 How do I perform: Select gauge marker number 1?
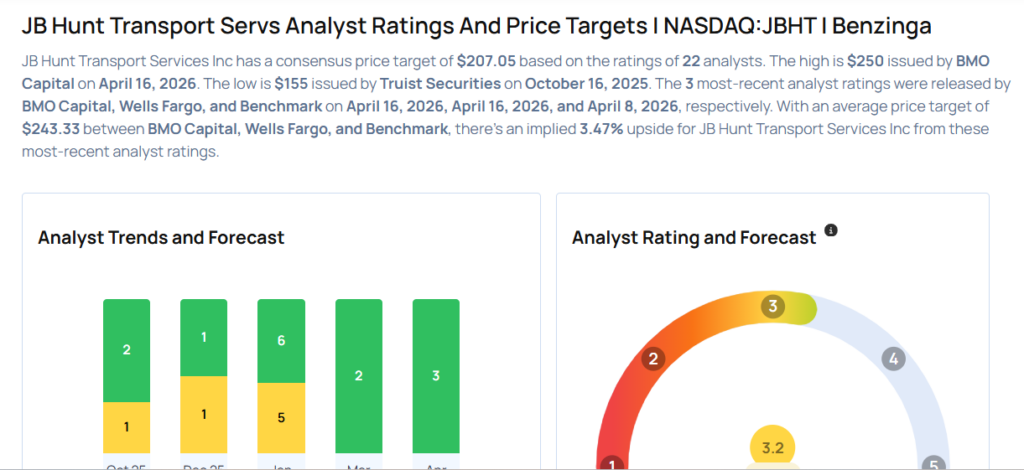point(614,464)
